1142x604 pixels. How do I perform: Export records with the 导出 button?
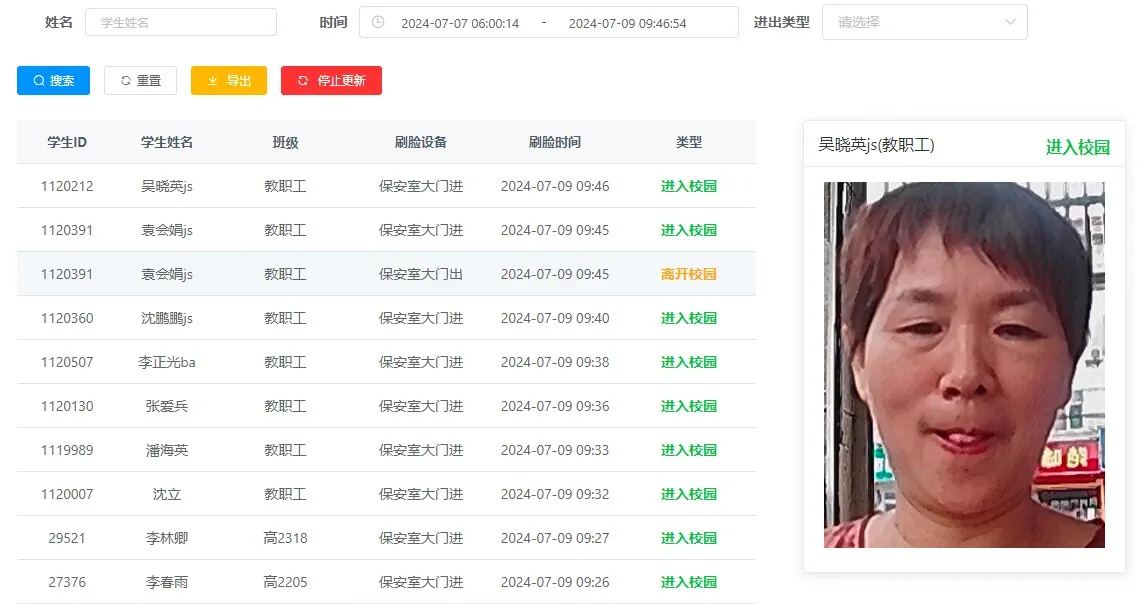click(x=229, y=81)
